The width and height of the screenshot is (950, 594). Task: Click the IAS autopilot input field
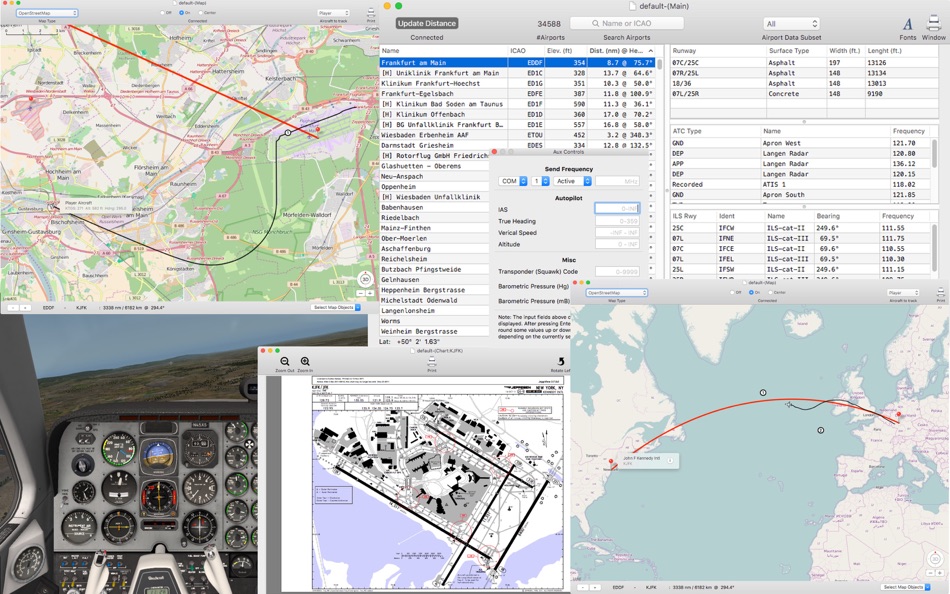pos(617,209)
